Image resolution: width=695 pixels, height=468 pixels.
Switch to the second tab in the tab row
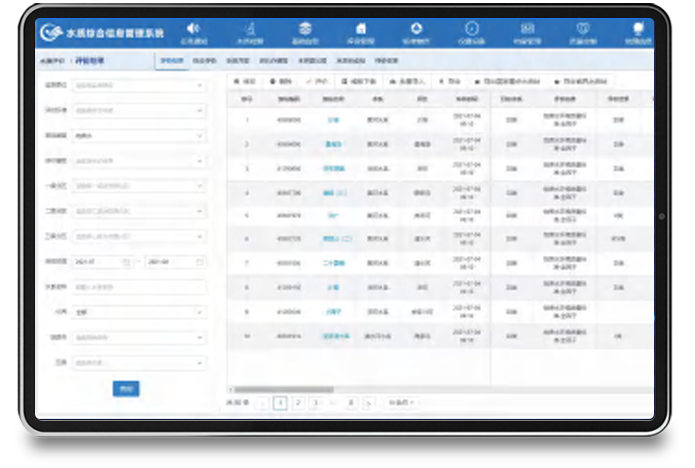[202, 61]
